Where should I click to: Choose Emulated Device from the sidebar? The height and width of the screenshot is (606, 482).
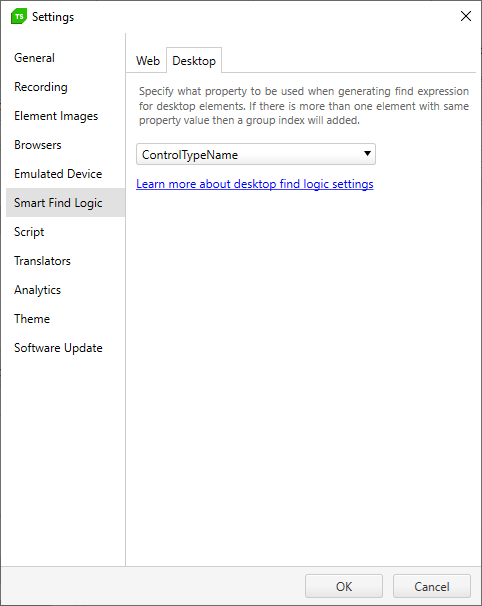pos(58,174)
